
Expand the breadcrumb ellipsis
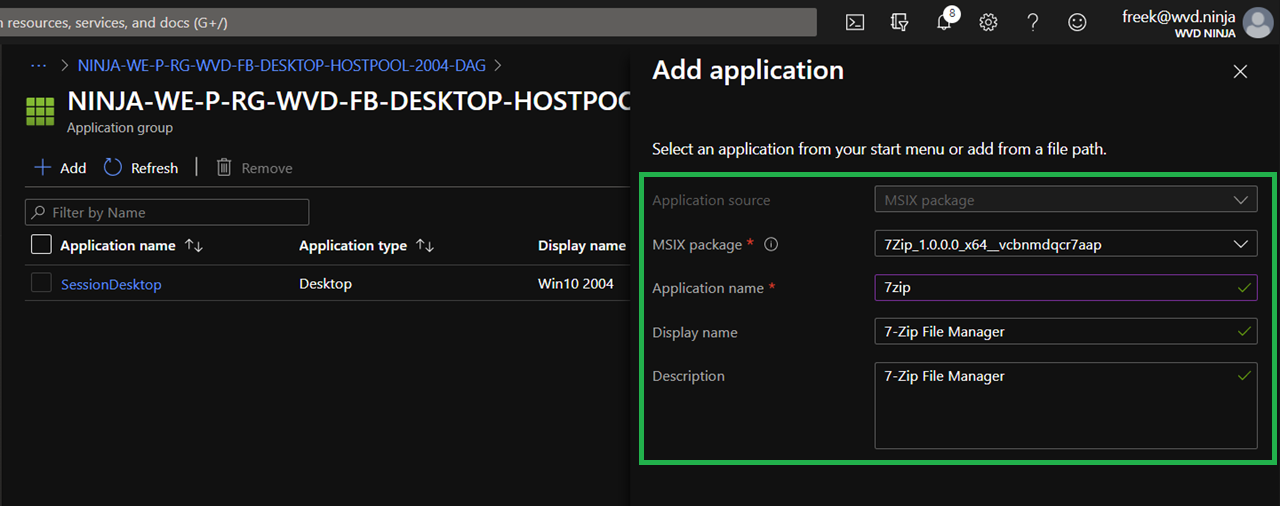tap(39, 65)
